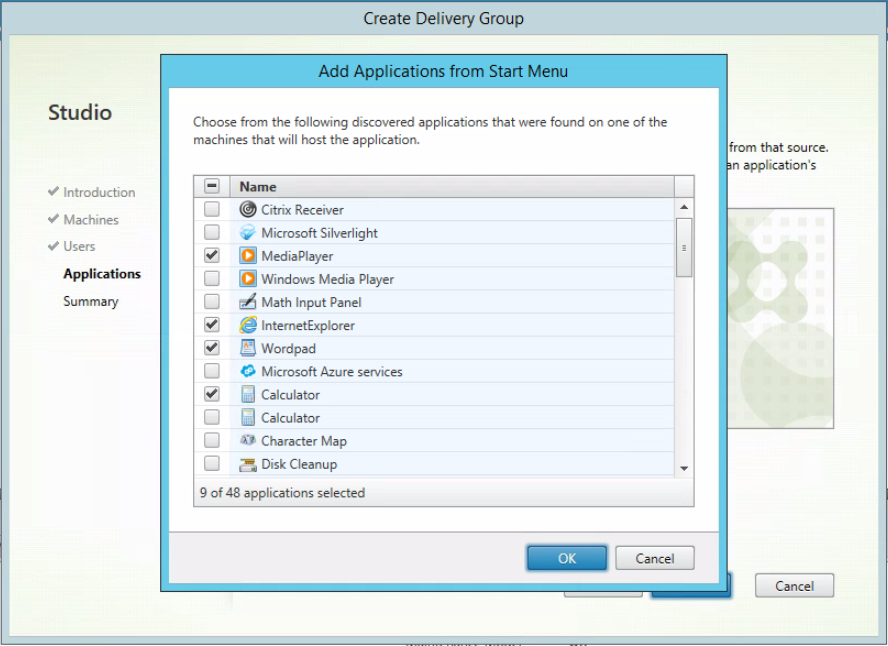Viewport: 888px width, 646px height.
Task: Toggle the select-all checkbox in the Name header
Action: (x=212, y=186)
